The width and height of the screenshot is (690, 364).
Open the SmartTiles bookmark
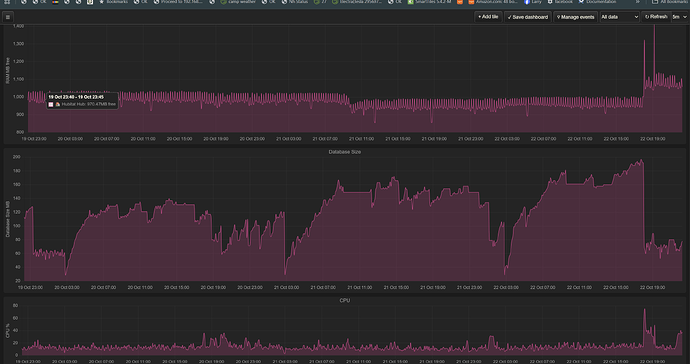tap(429, 2)
